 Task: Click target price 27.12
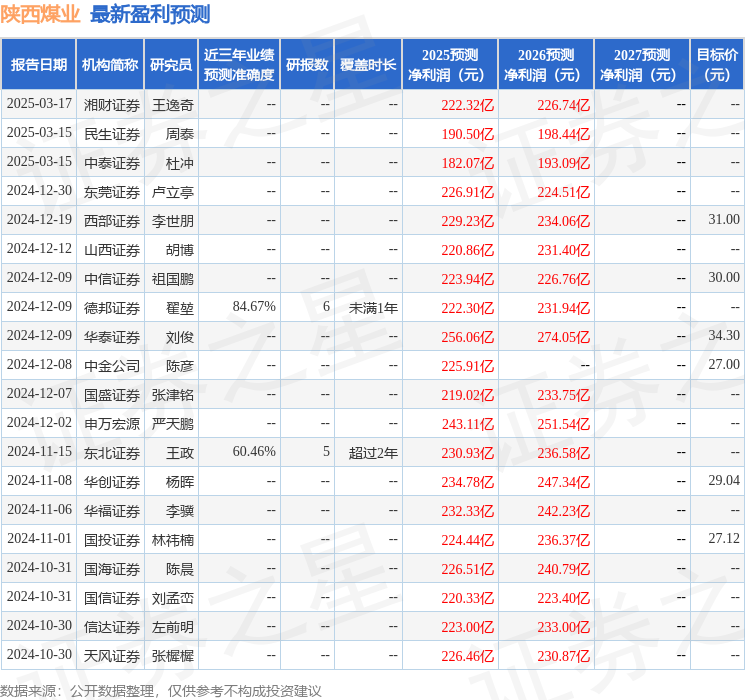click(724, 538)
